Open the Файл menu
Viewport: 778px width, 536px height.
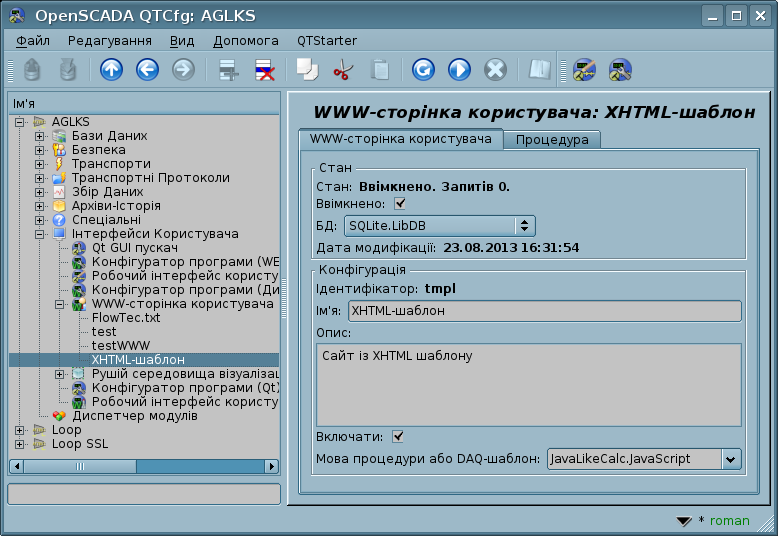[x=33, y=41]
